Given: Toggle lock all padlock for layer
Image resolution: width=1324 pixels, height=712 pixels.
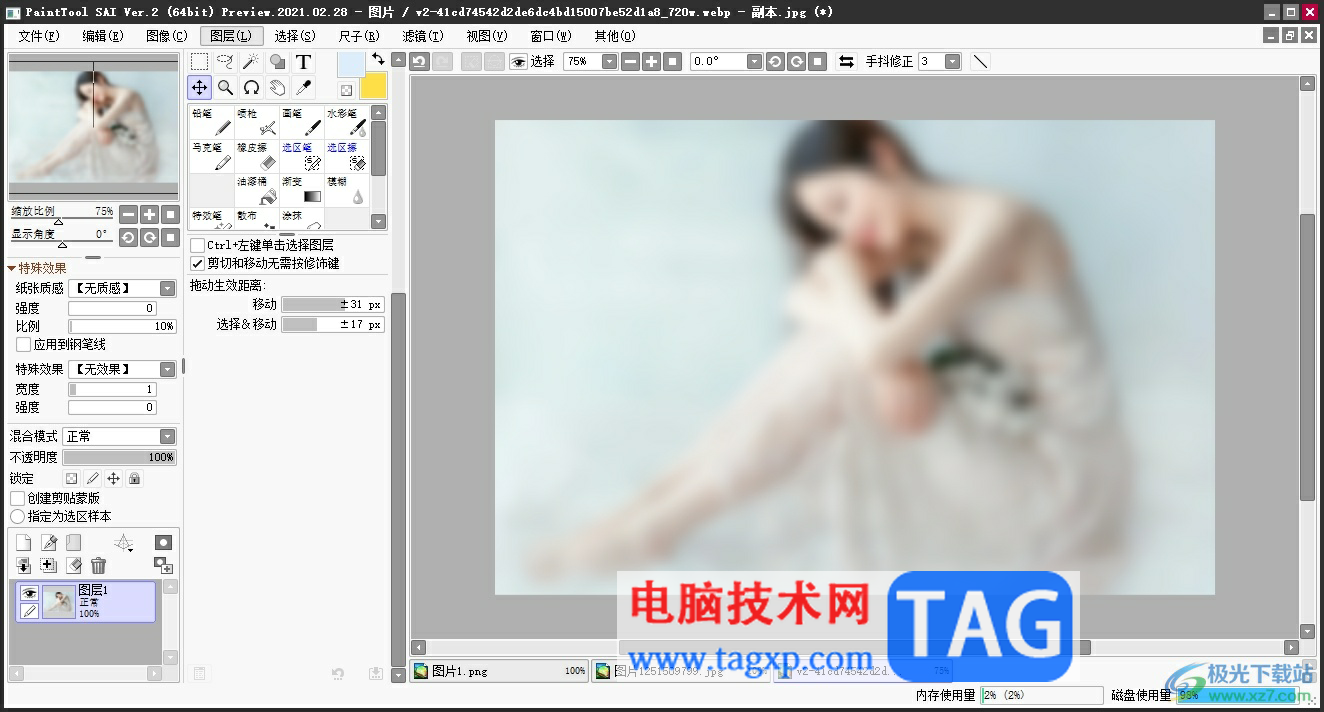Looking at the screenshot, I should click(135, 479).
